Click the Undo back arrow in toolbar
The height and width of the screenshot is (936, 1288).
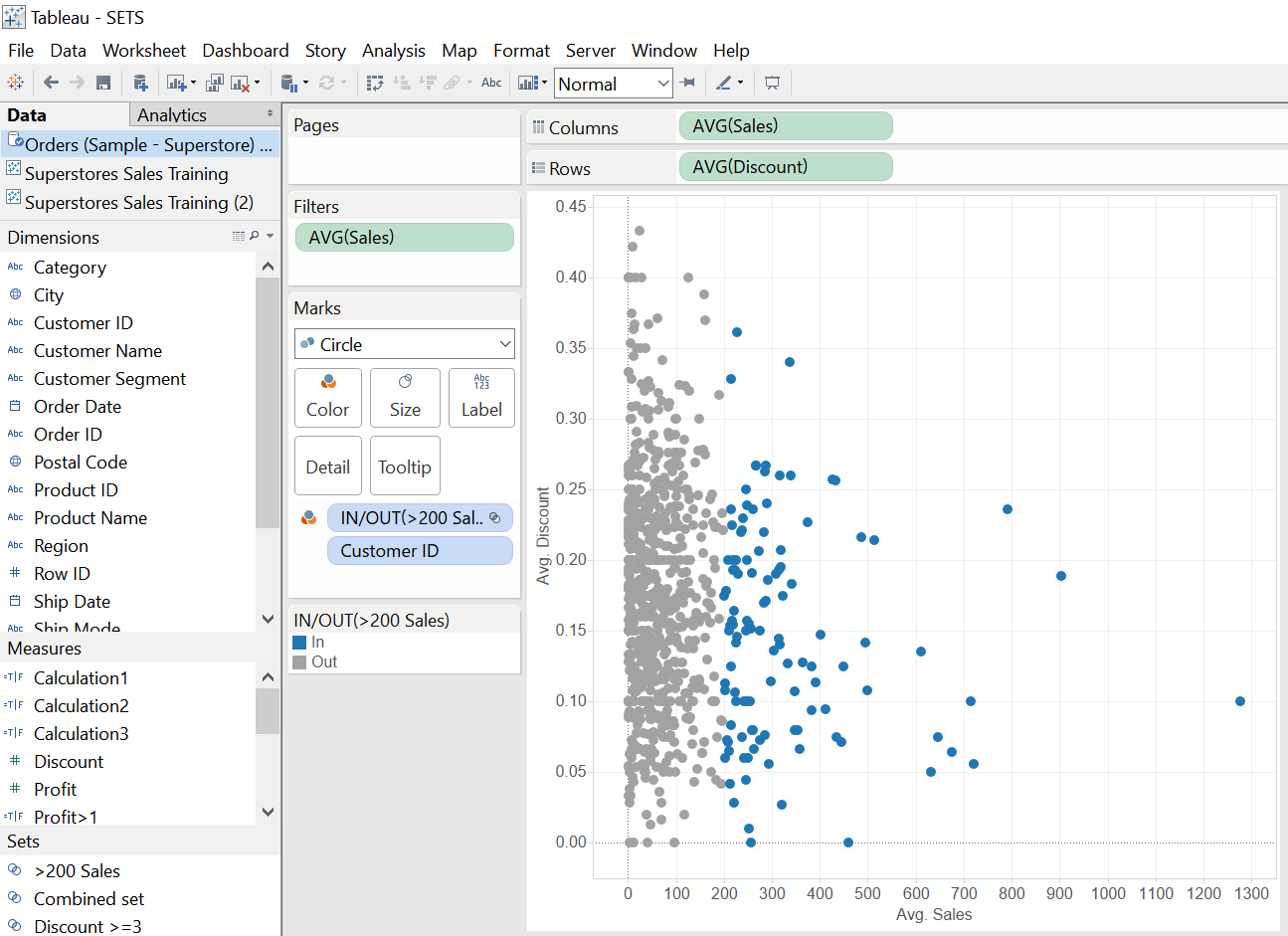coord(51,83)
